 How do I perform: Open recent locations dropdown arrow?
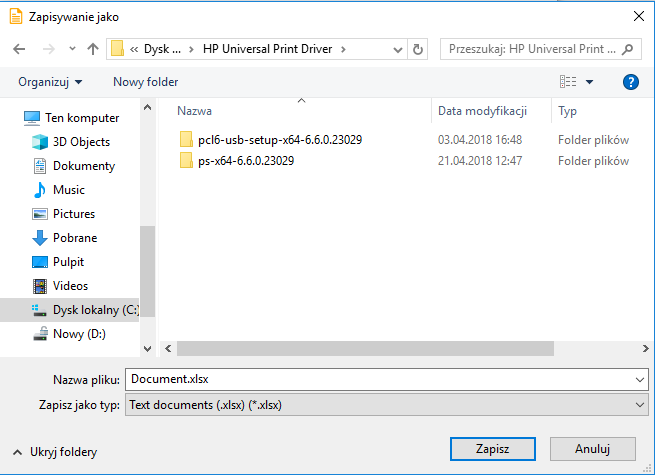[72, 49]
